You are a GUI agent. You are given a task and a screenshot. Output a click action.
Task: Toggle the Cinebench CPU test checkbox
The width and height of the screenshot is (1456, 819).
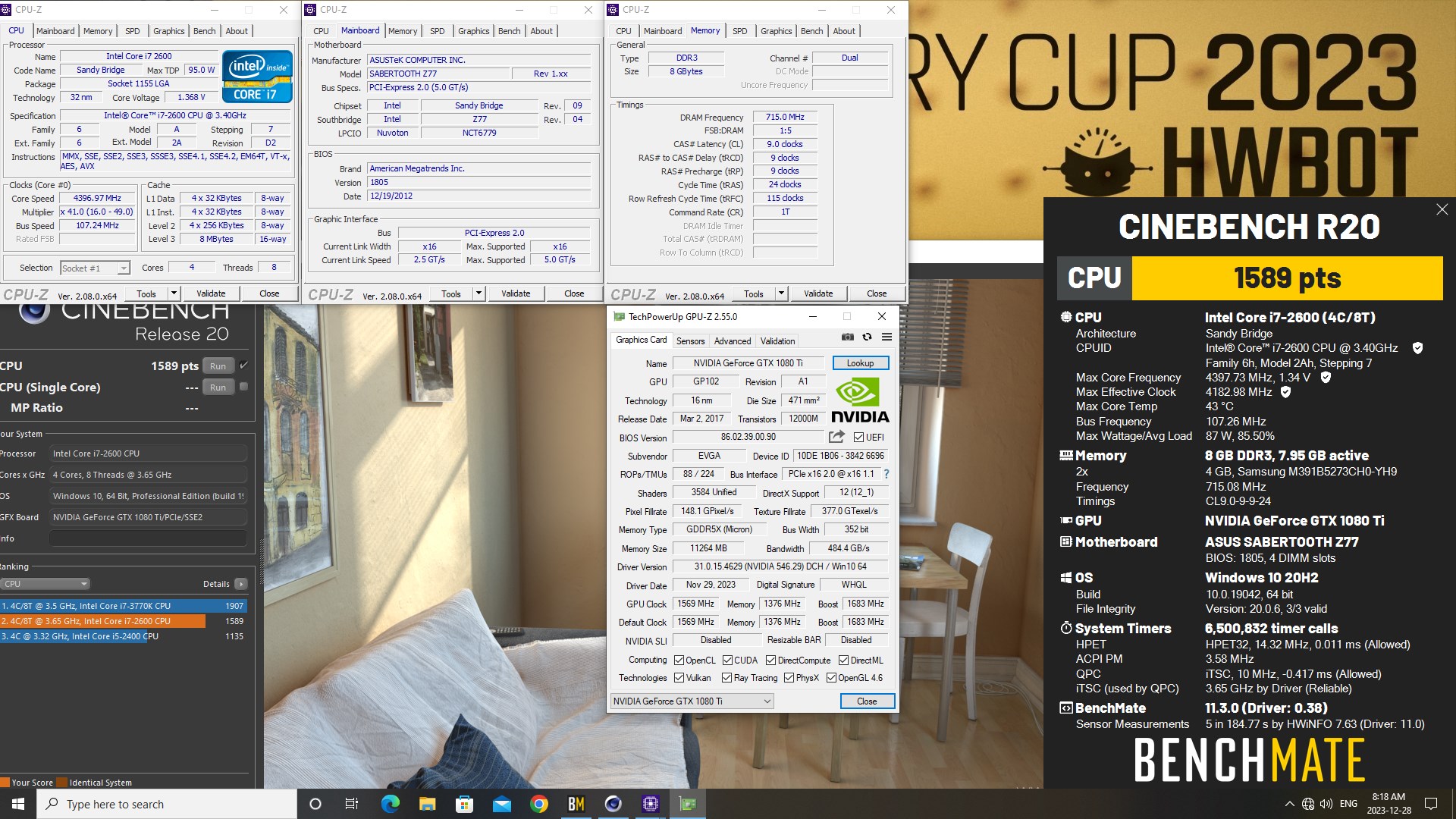coord(243,366)
